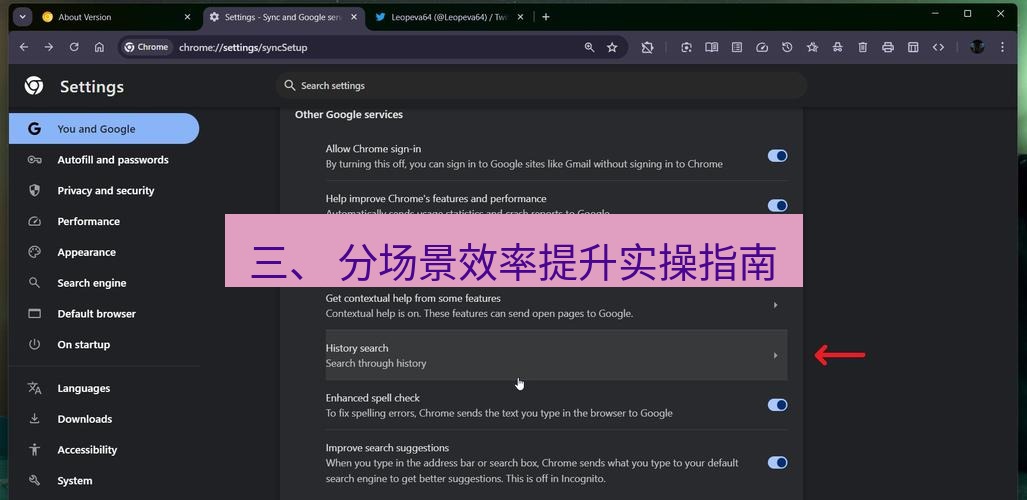Open On startup settings section
Viewport: 1027px width, 500px height.
[x=103, y=345]
